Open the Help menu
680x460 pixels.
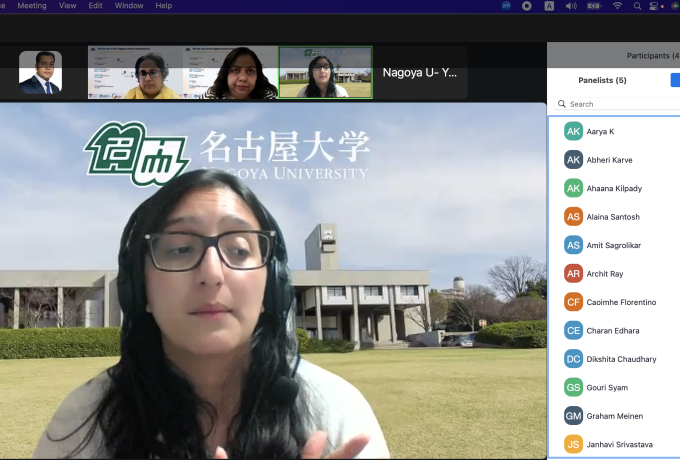164,6
